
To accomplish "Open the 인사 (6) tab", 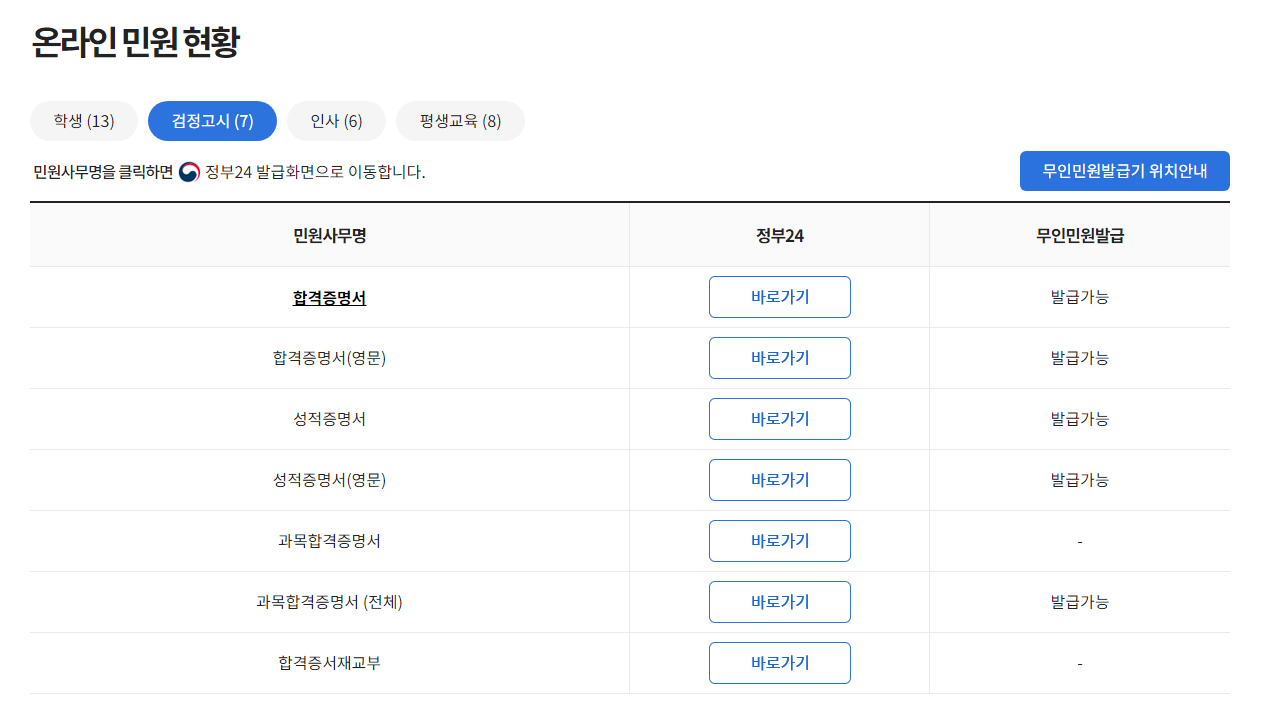I will [x=336, y=120].
